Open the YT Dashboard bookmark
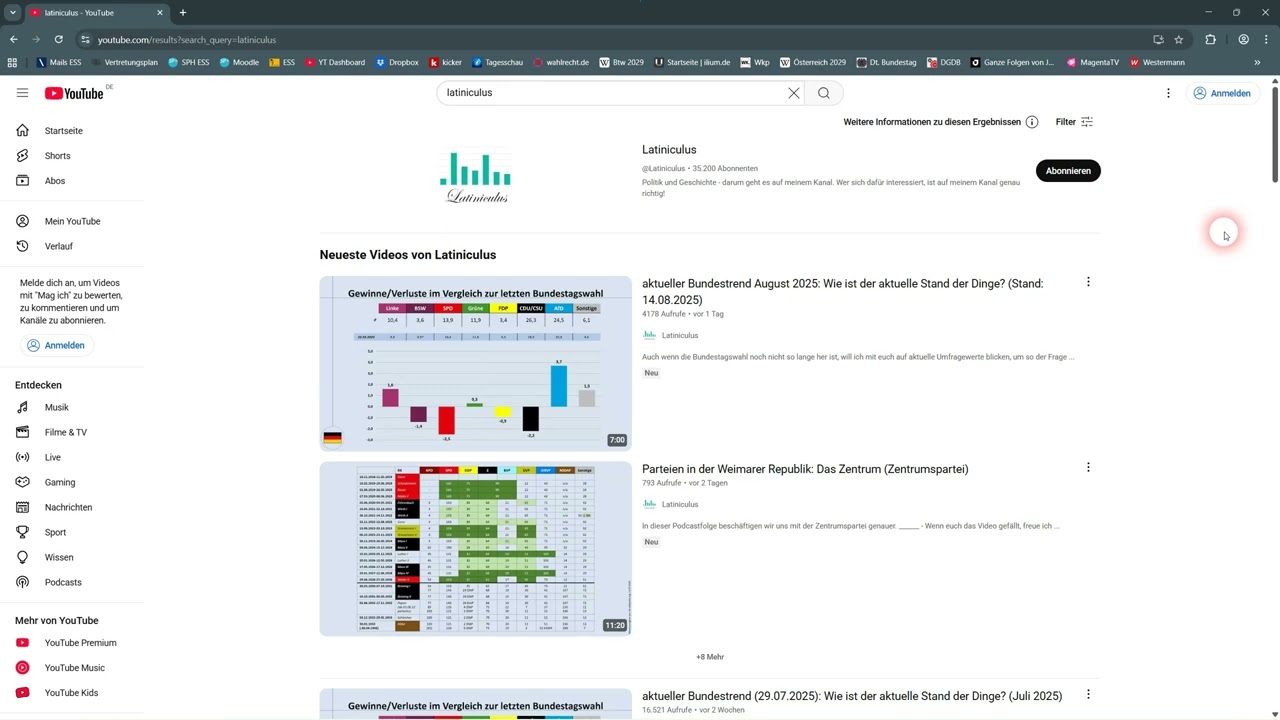The image size is (1280, 720). [x=335, y=62]
